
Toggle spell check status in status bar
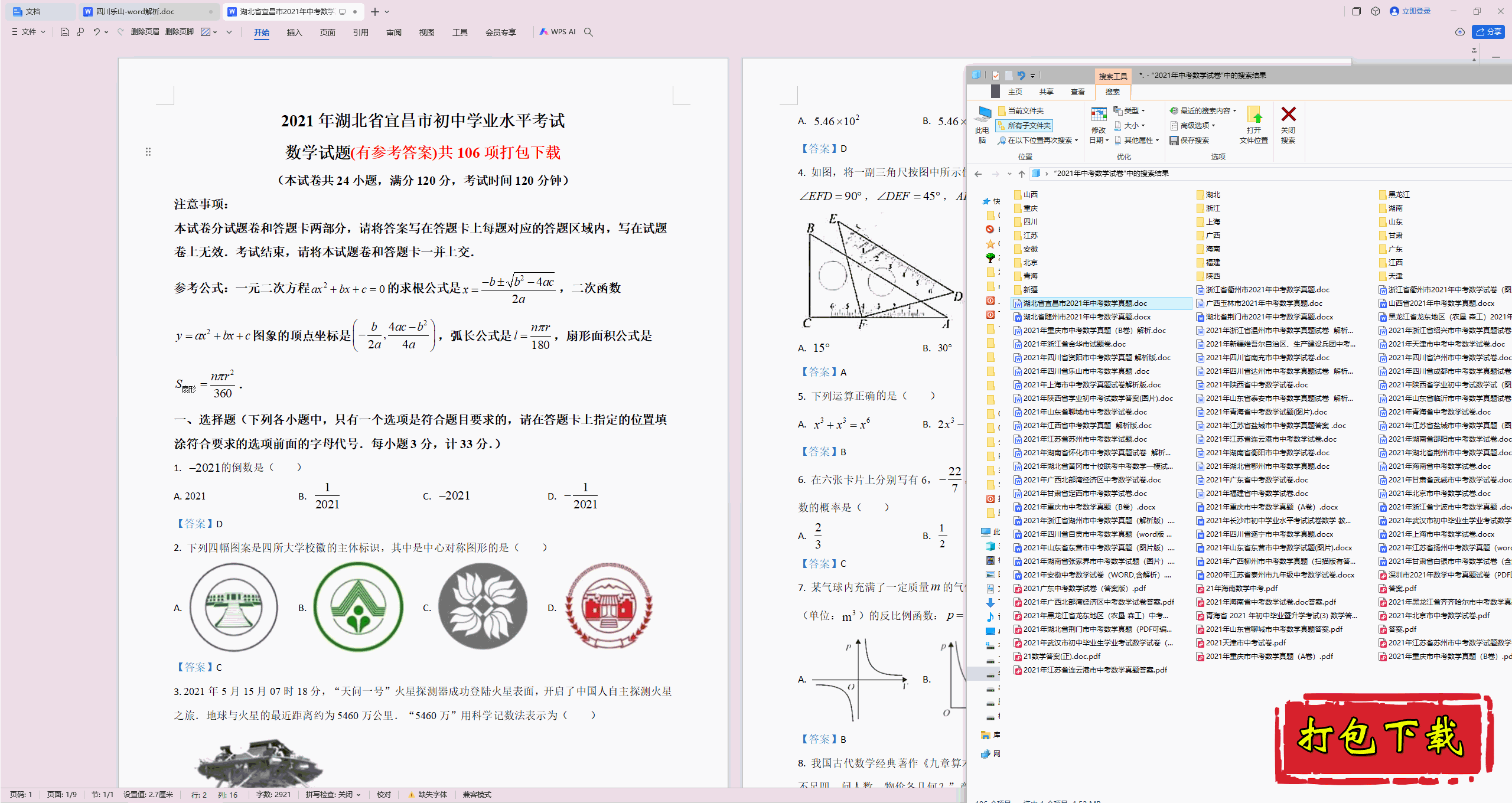[333, 795]
